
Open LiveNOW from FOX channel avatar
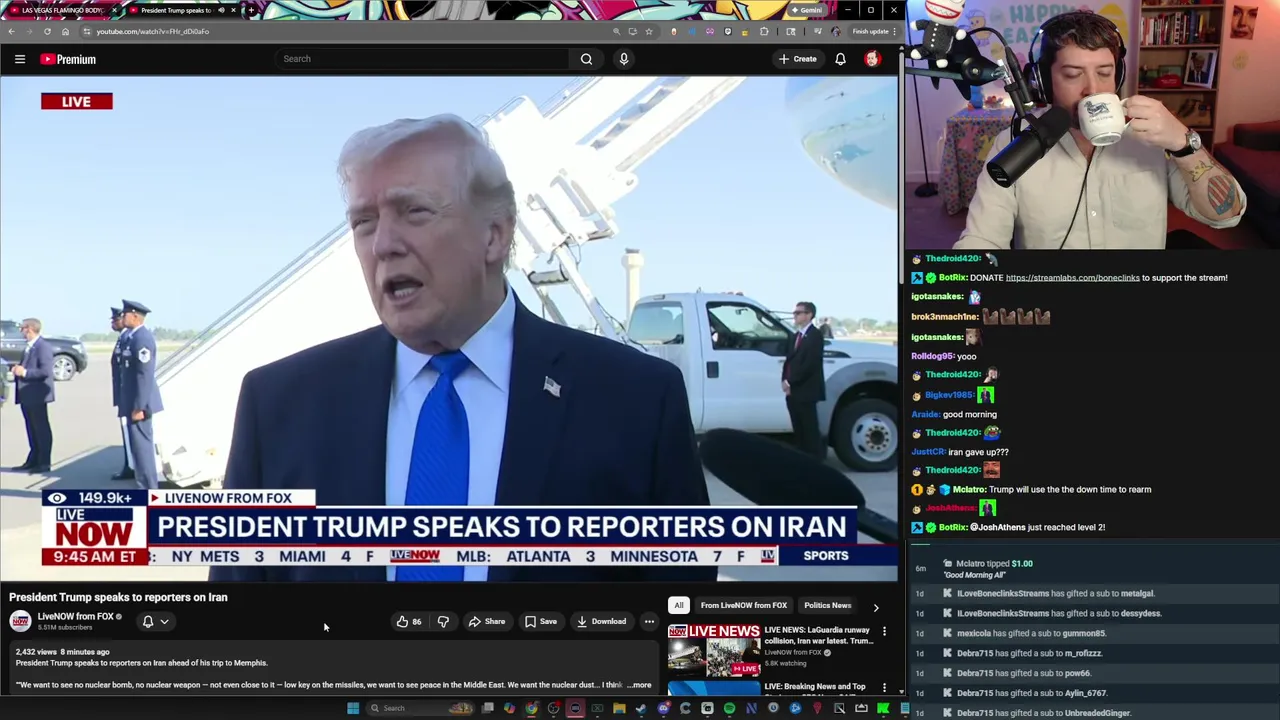tap(20, 622)
